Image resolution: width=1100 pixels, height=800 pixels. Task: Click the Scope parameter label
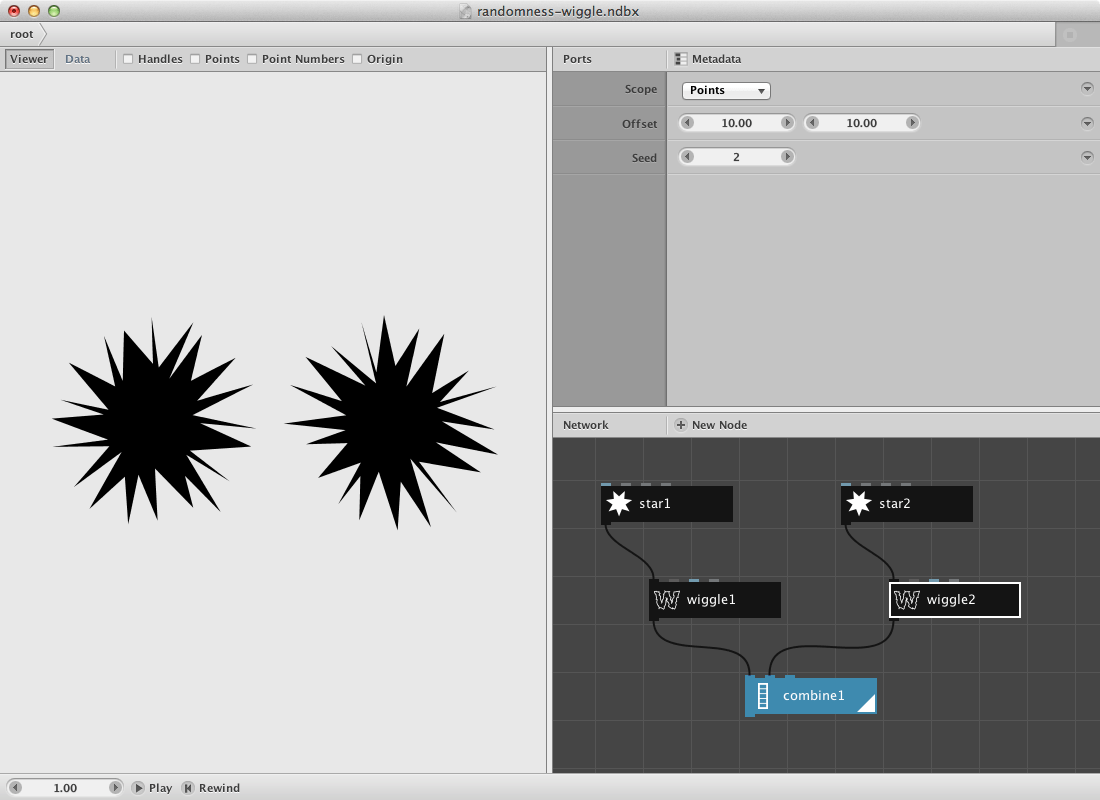[x=640, y=89]
